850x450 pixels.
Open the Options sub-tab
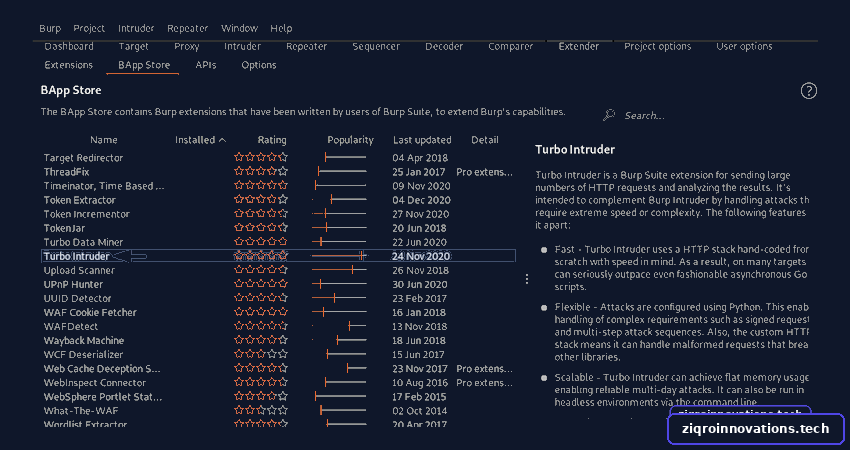[x=259, y=65]
